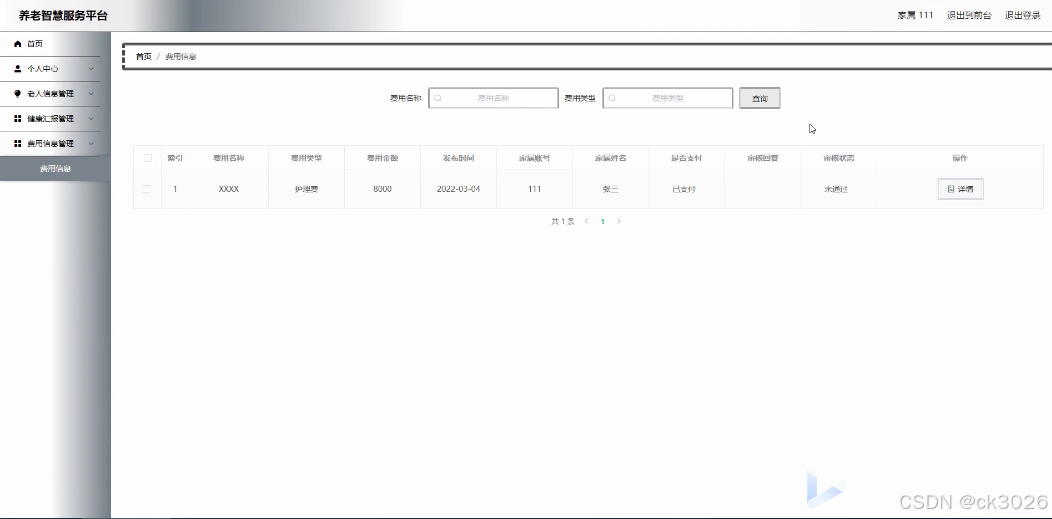
Task: Tick the select-all checkbox in table header
Action: 148,158
